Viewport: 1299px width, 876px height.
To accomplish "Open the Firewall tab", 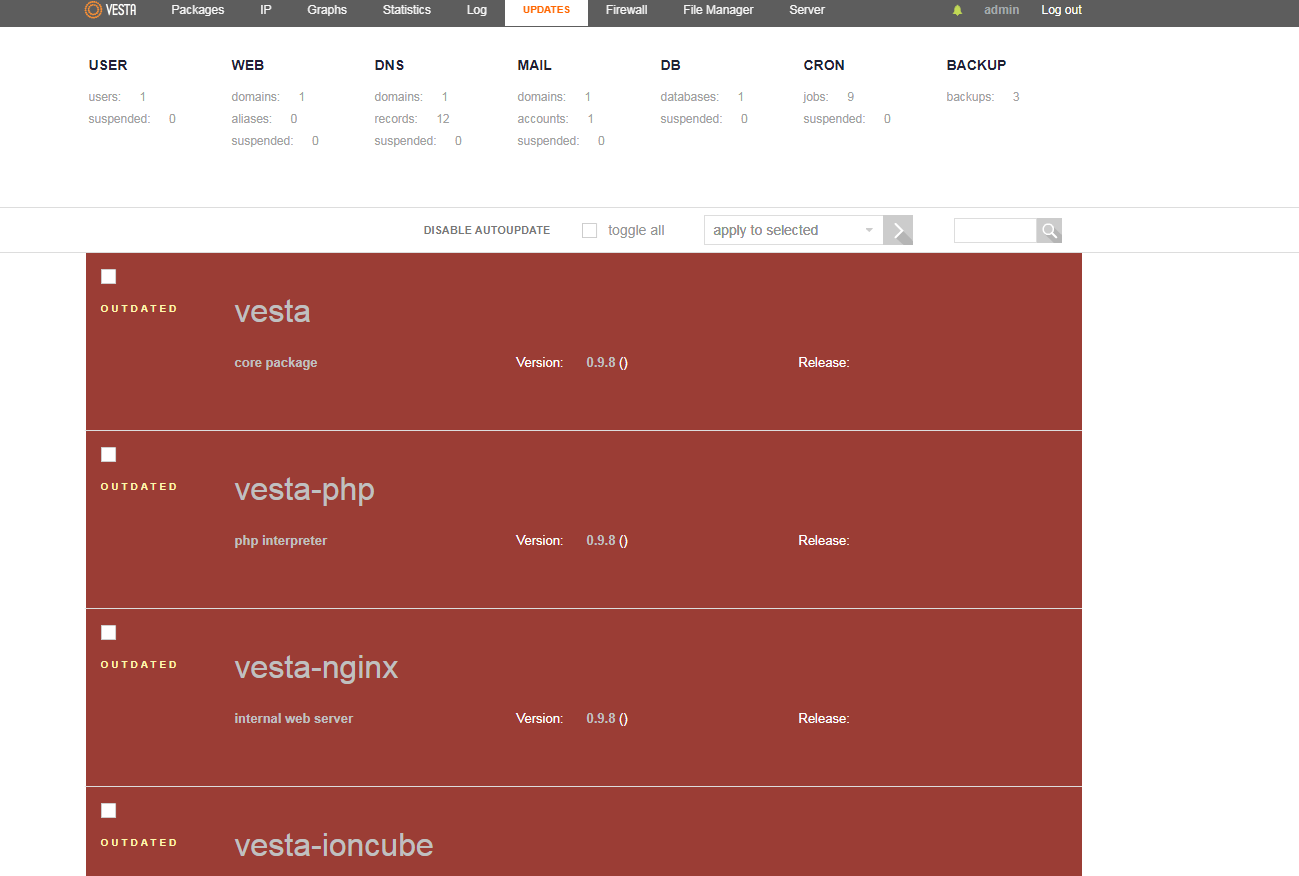I will (626, 10).
